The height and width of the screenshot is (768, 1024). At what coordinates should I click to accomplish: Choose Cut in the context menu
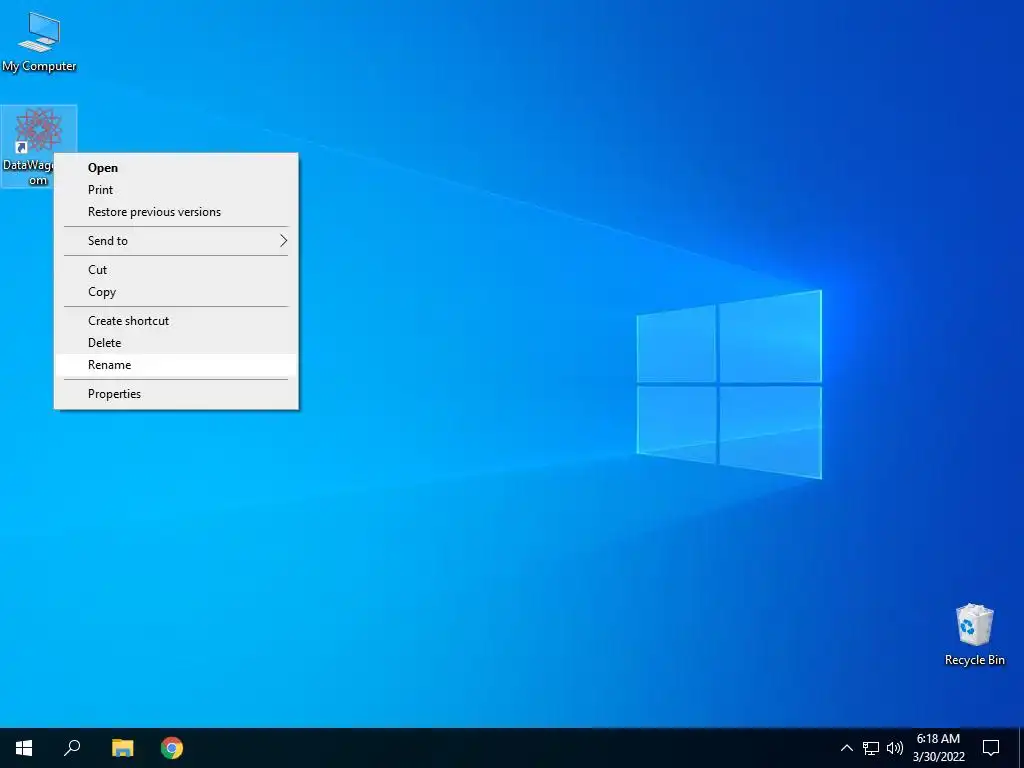coord(176,270)
